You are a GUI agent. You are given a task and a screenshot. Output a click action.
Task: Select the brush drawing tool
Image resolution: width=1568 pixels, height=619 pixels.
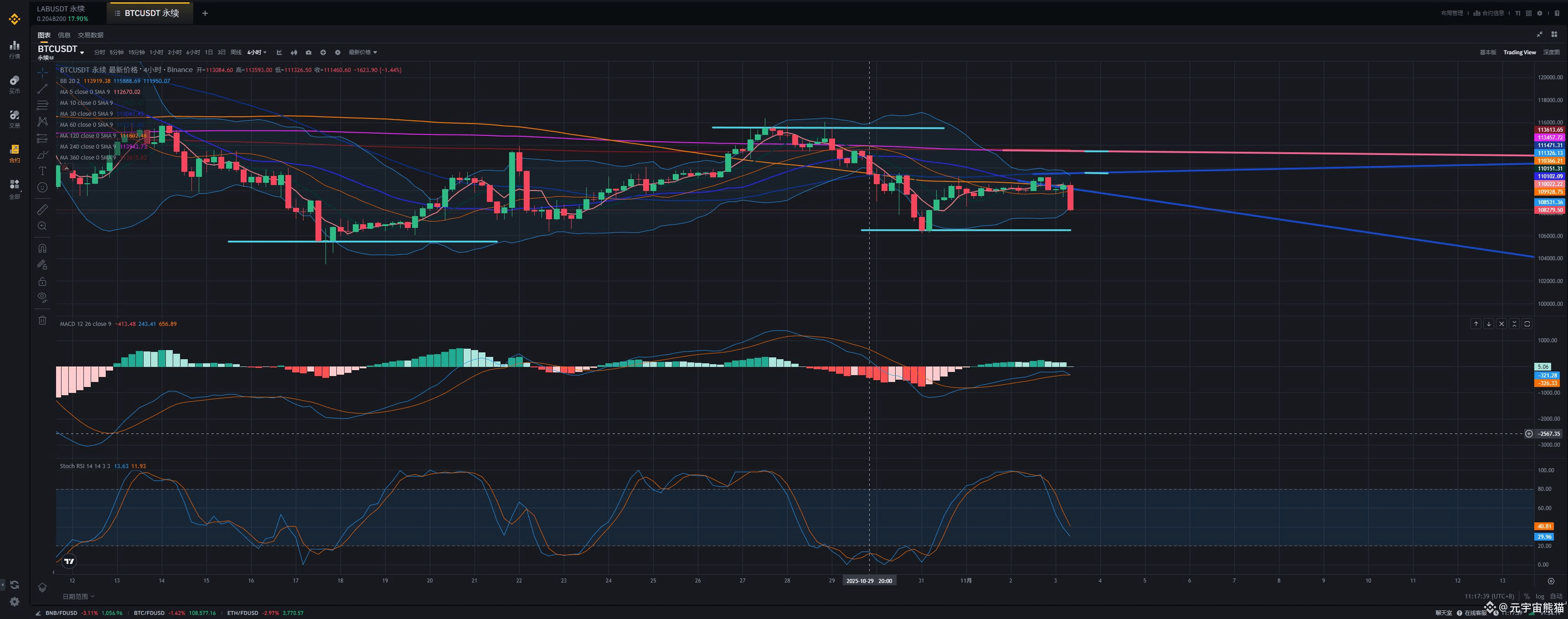pyautogui.click(x=42, y=155)
